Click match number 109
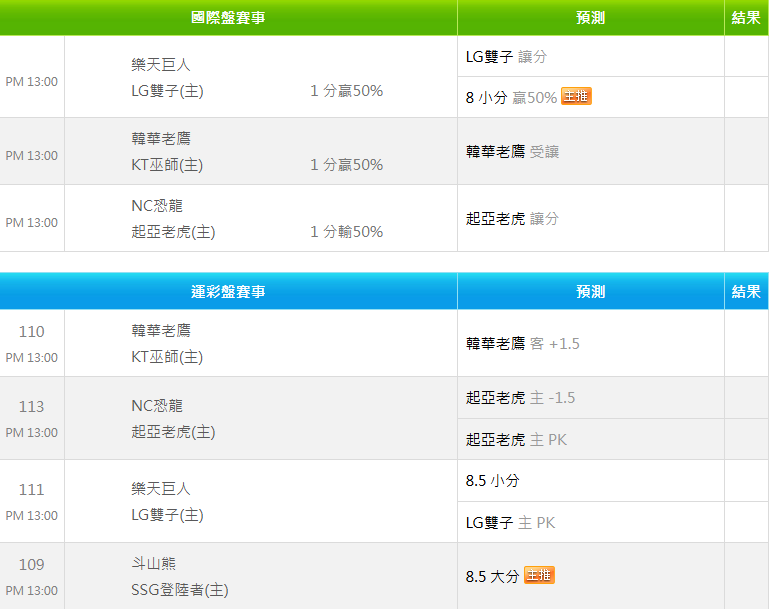This screenshot has height=609, width=769. pos(31,565)
